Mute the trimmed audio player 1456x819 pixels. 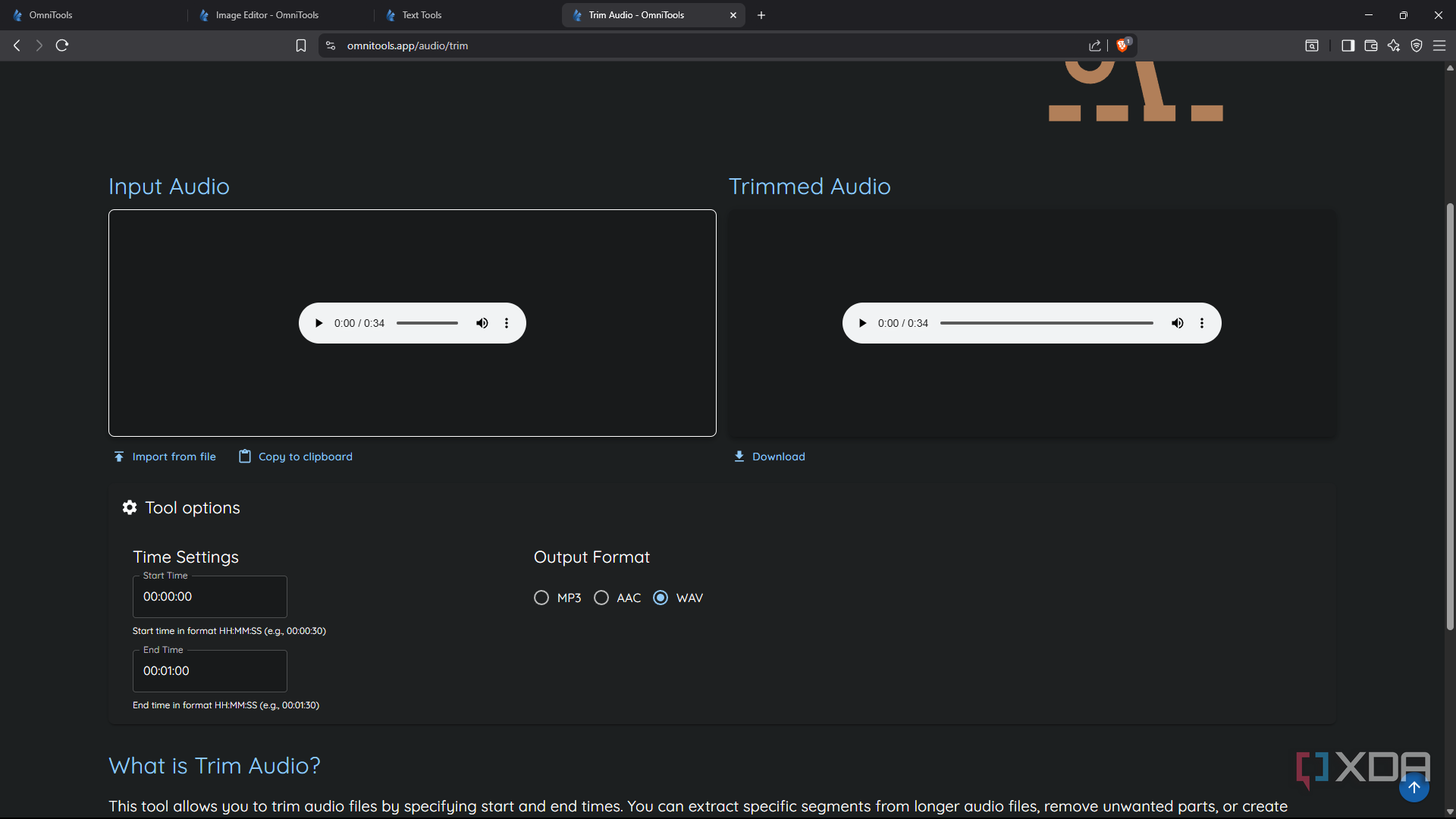1178,323
